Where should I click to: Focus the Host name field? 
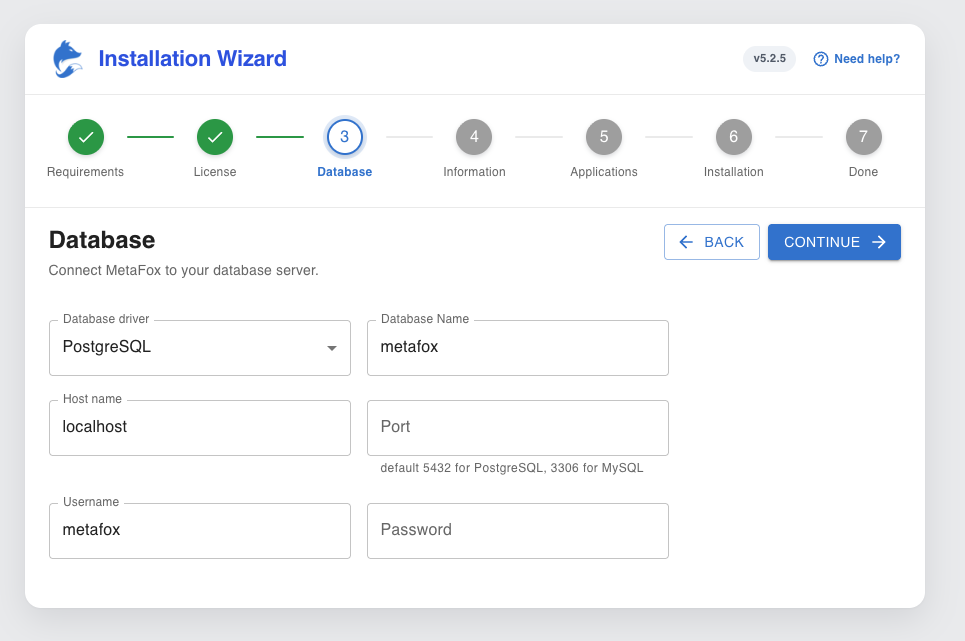(x=200, y=428)
